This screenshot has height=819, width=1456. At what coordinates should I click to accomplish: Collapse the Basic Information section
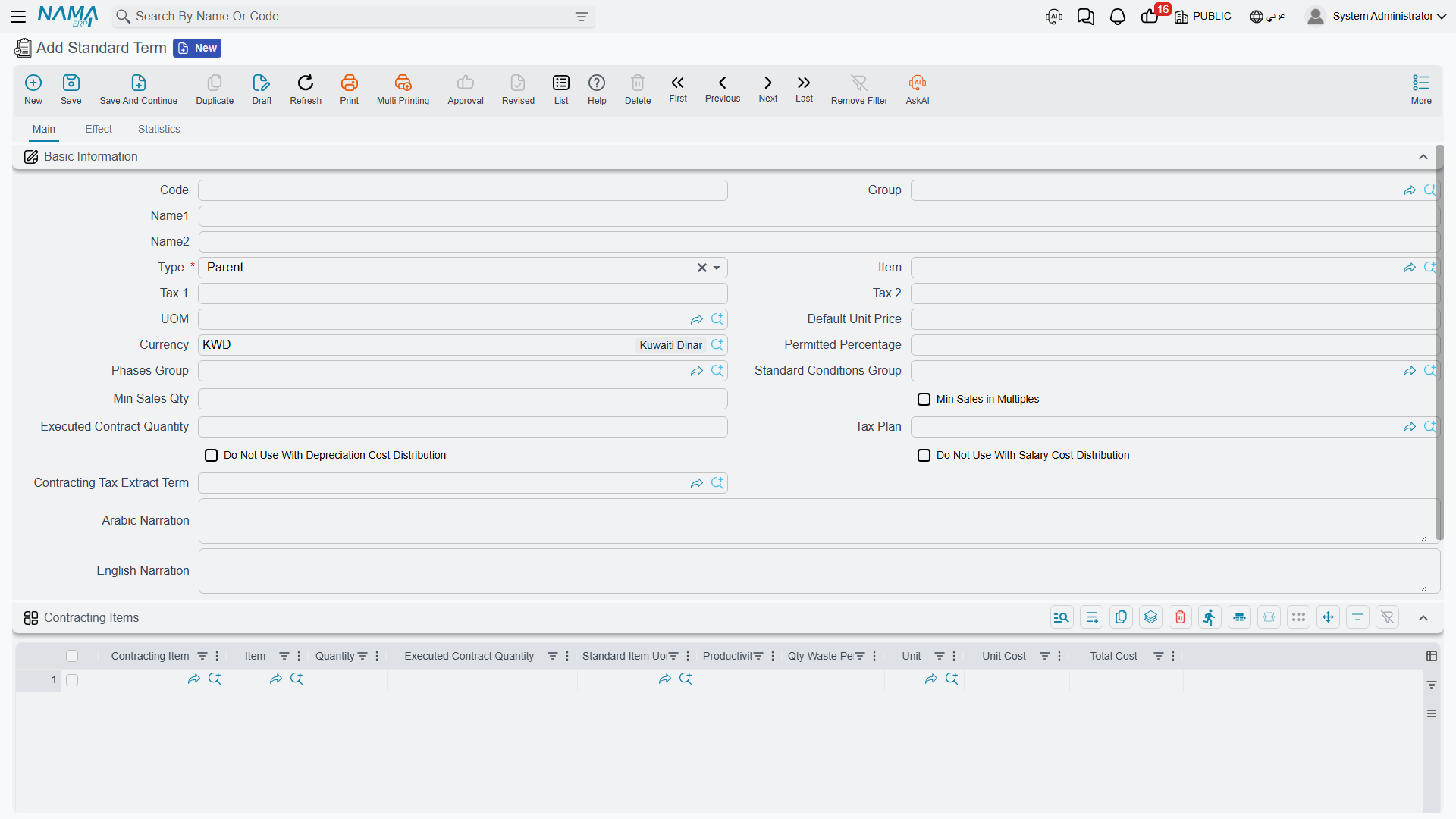[1423, 157]
